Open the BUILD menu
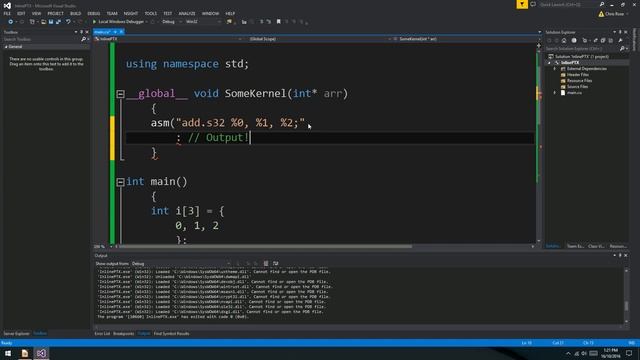Viewport: 640px width, 360px height. [76, 13]
